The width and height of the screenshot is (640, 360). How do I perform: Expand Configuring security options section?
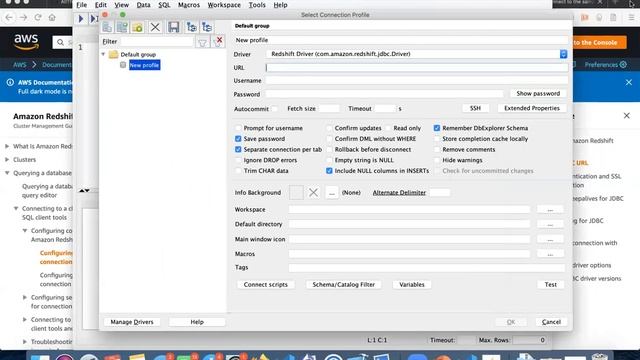click(x=25, y=298)
